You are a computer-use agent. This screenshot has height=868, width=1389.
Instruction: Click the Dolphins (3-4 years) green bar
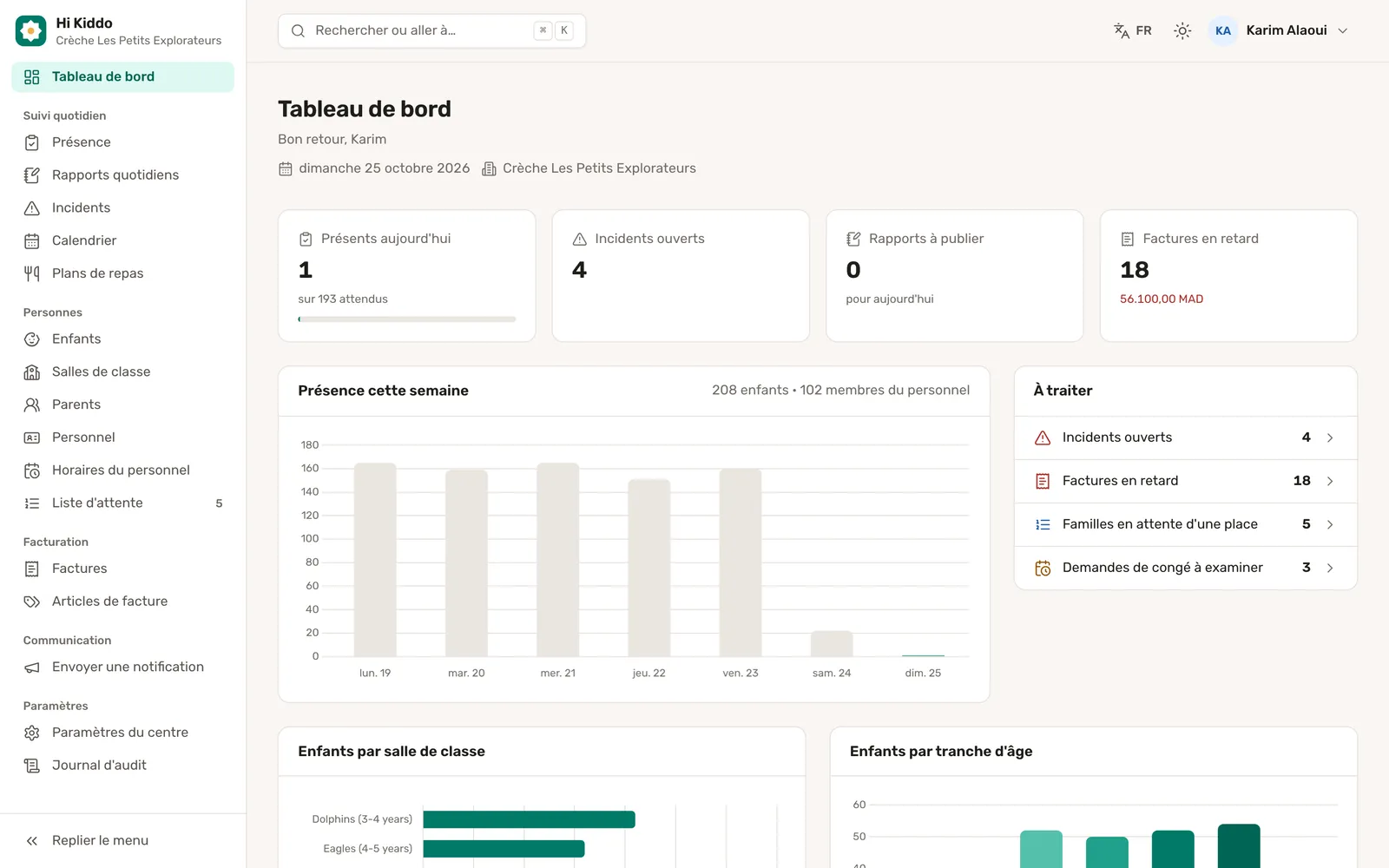click(x=529, y=819)
